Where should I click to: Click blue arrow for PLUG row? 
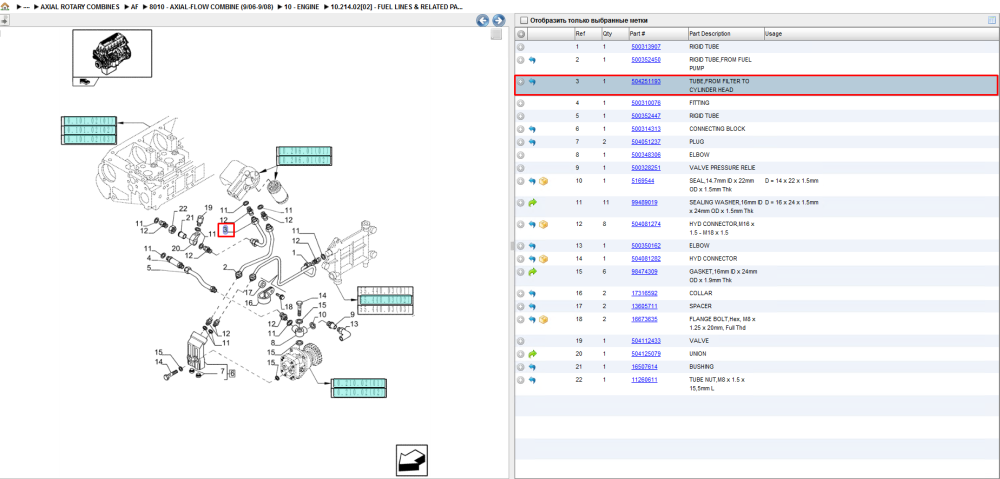pyautogui.click(x=532, y=142)
